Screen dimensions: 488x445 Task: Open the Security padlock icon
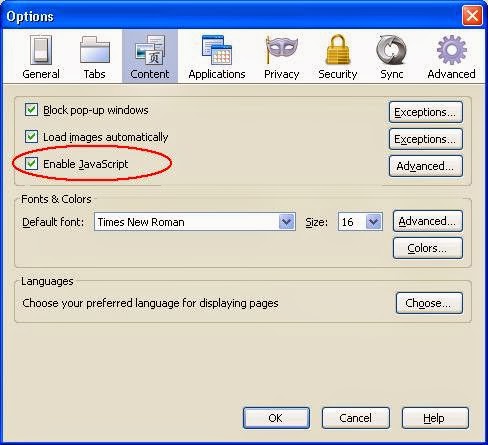click(x=338, y=49)
